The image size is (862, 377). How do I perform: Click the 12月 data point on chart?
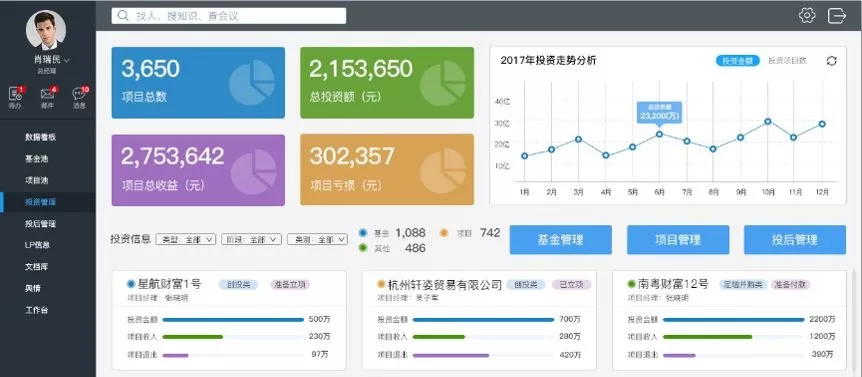click(x=822, y=124)
